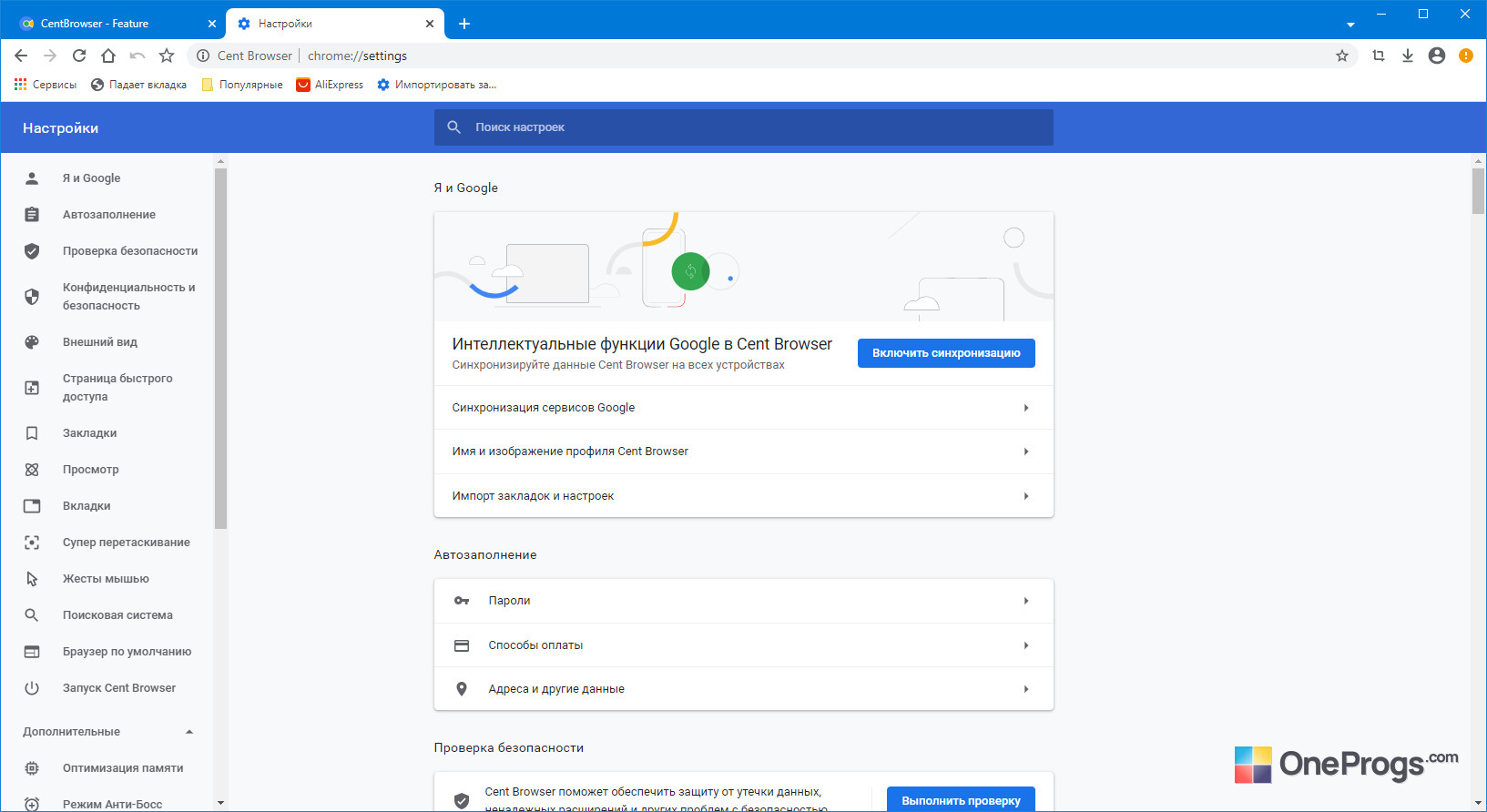Open the Сервисы bookmark

pyautogui.click(x=46, y=85)
